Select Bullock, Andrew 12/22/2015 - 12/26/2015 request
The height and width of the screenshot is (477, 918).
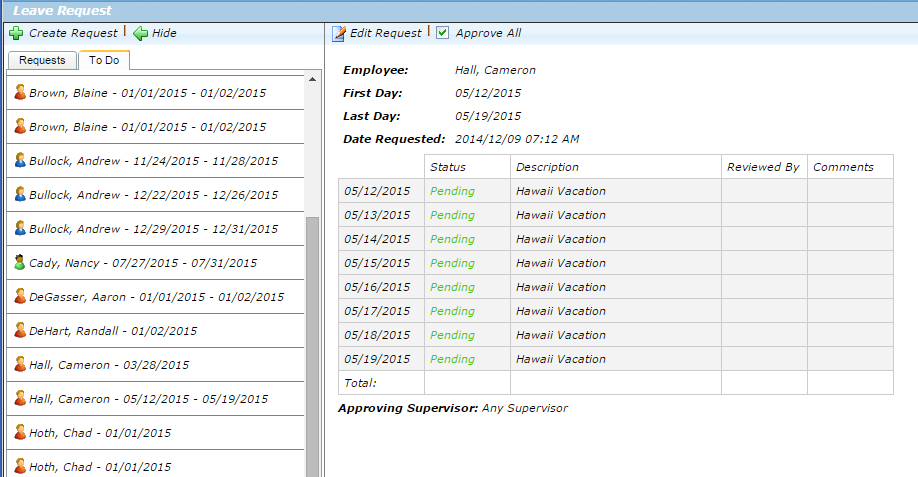coord(153,194)
